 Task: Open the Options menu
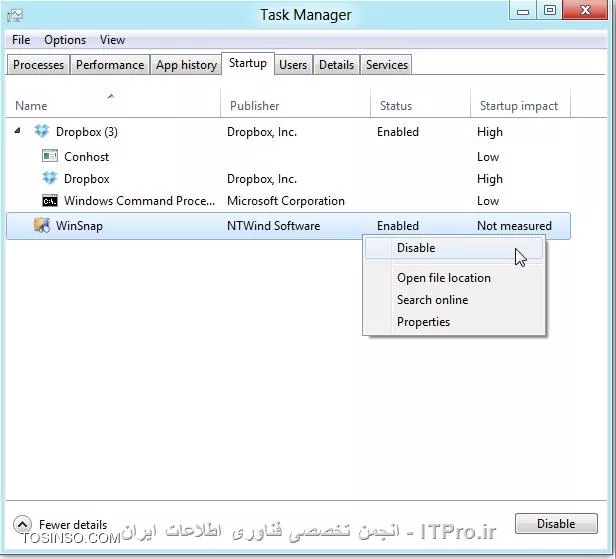coord(65,40)
